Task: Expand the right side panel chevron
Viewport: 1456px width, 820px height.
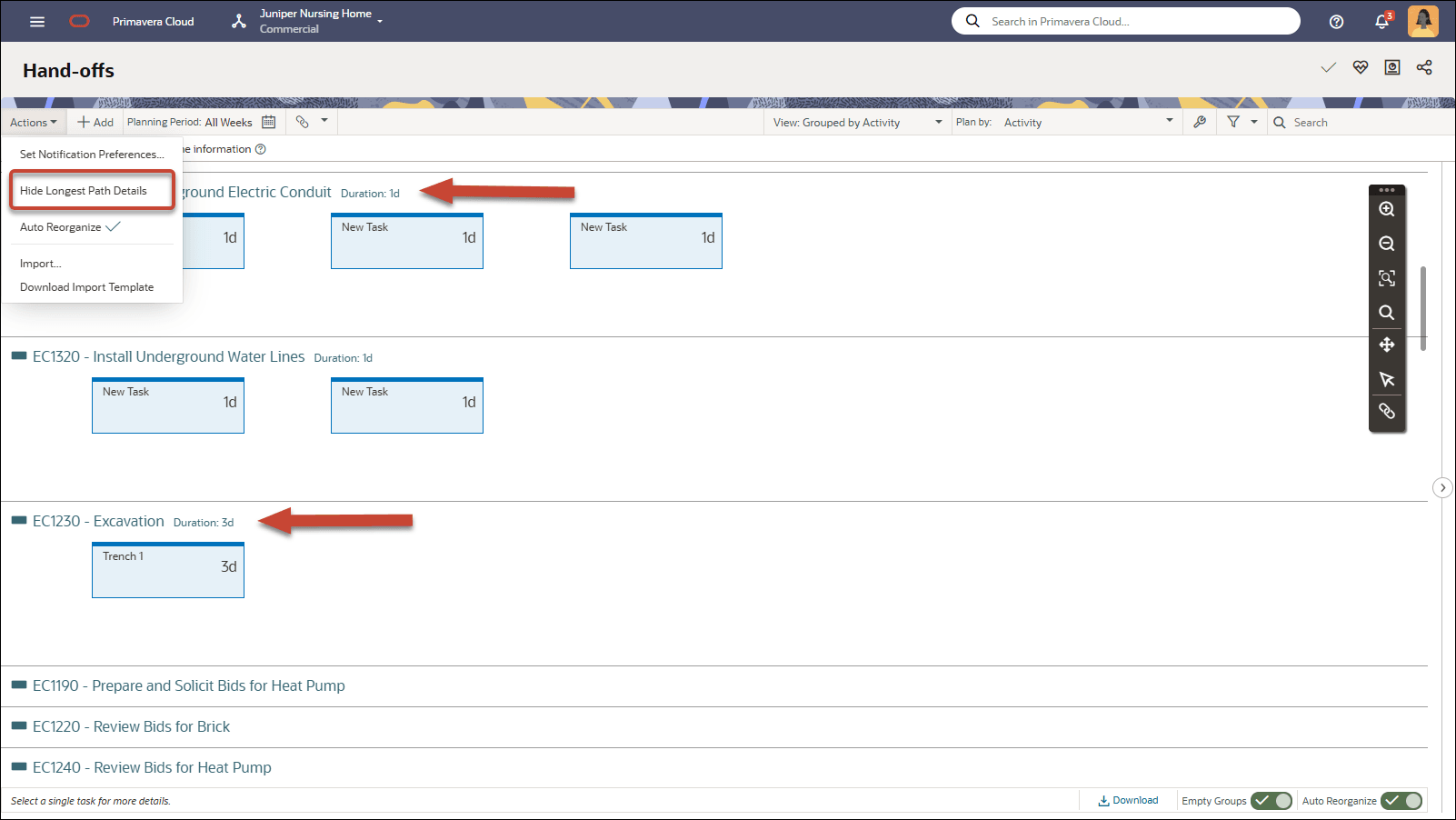Action: [1442, 488]
